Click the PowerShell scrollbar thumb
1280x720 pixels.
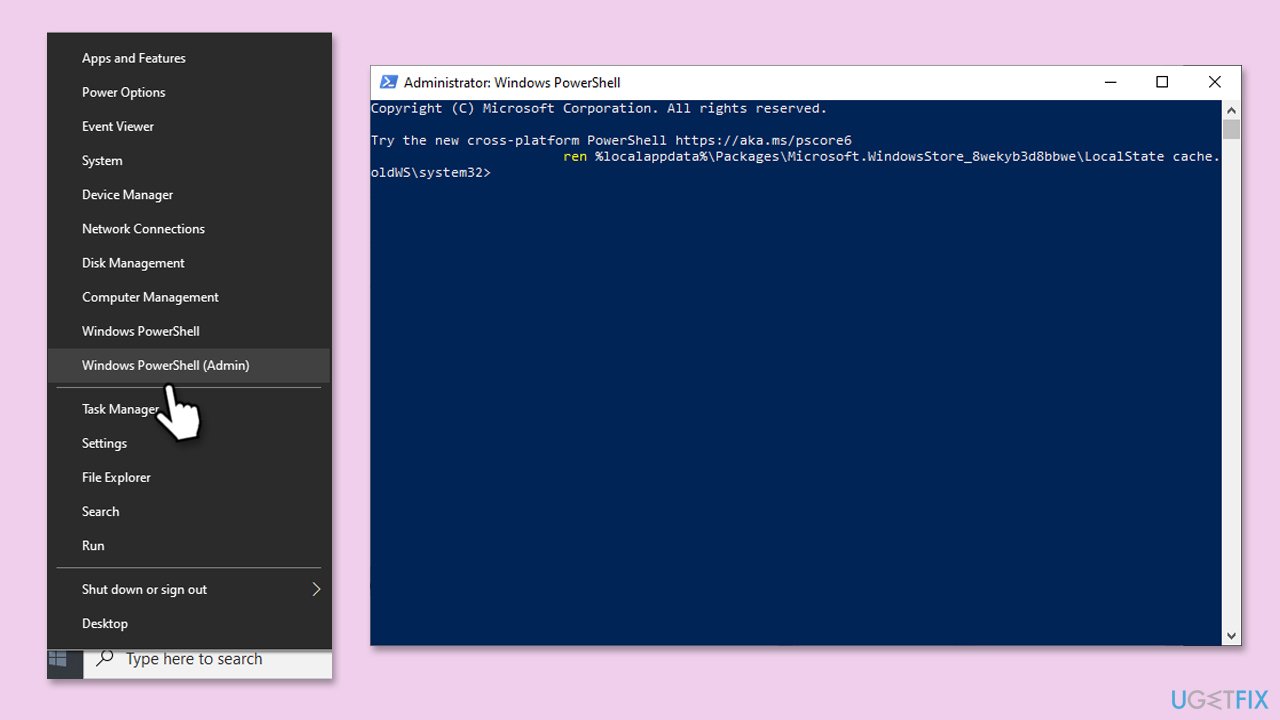pyautogui.click(x=1232, y=129)
